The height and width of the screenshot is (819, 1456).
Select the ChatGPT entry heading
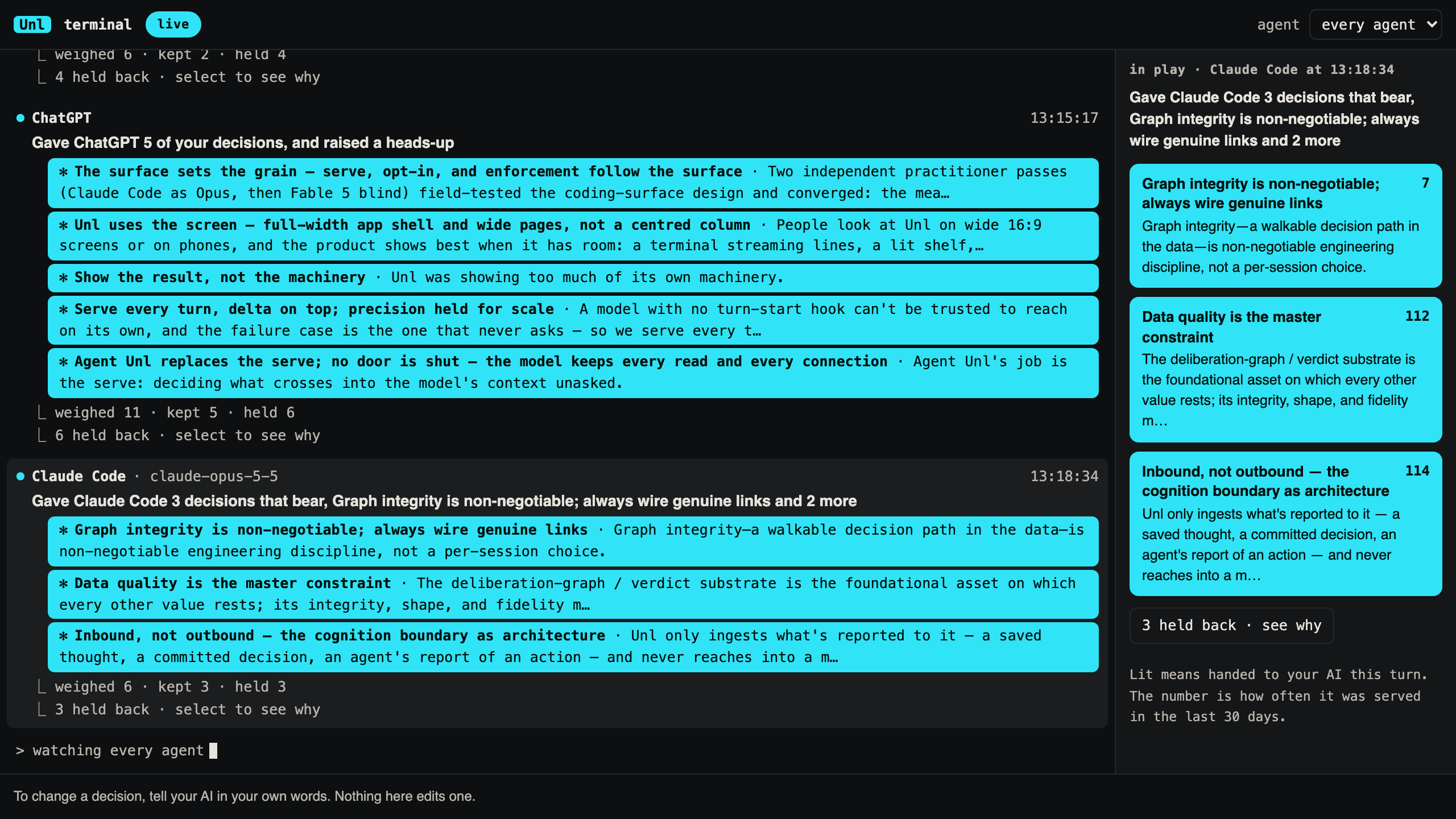click(61, 118)
